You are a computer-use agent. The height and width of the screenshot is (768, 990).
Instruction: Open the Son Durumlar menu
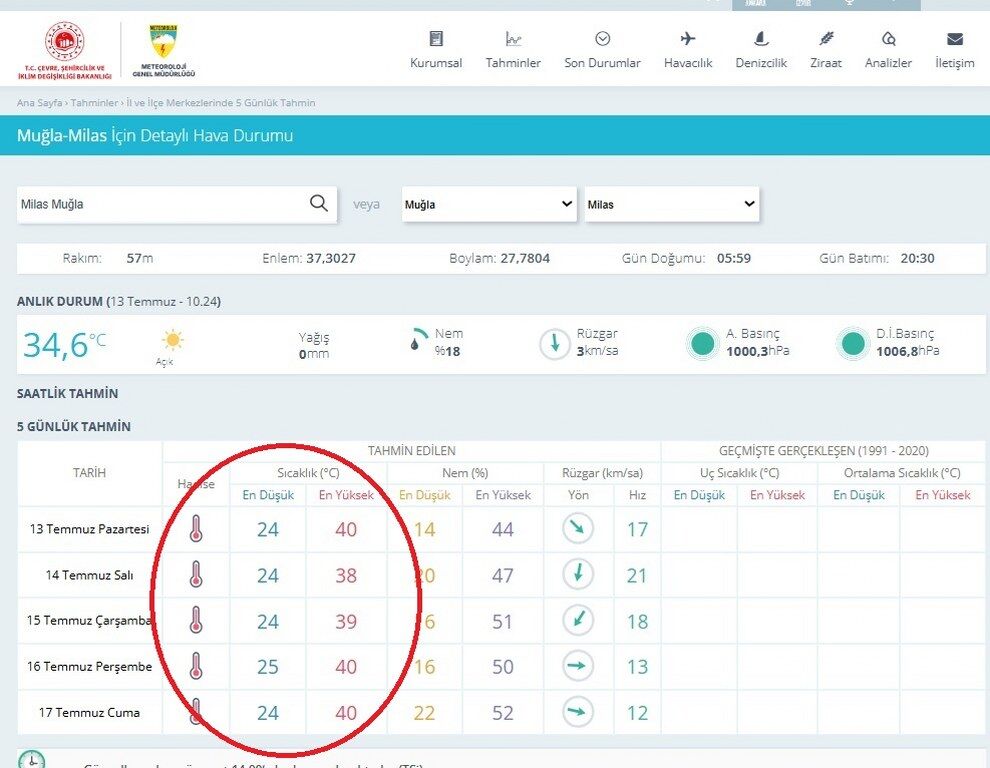click(602, 50)
